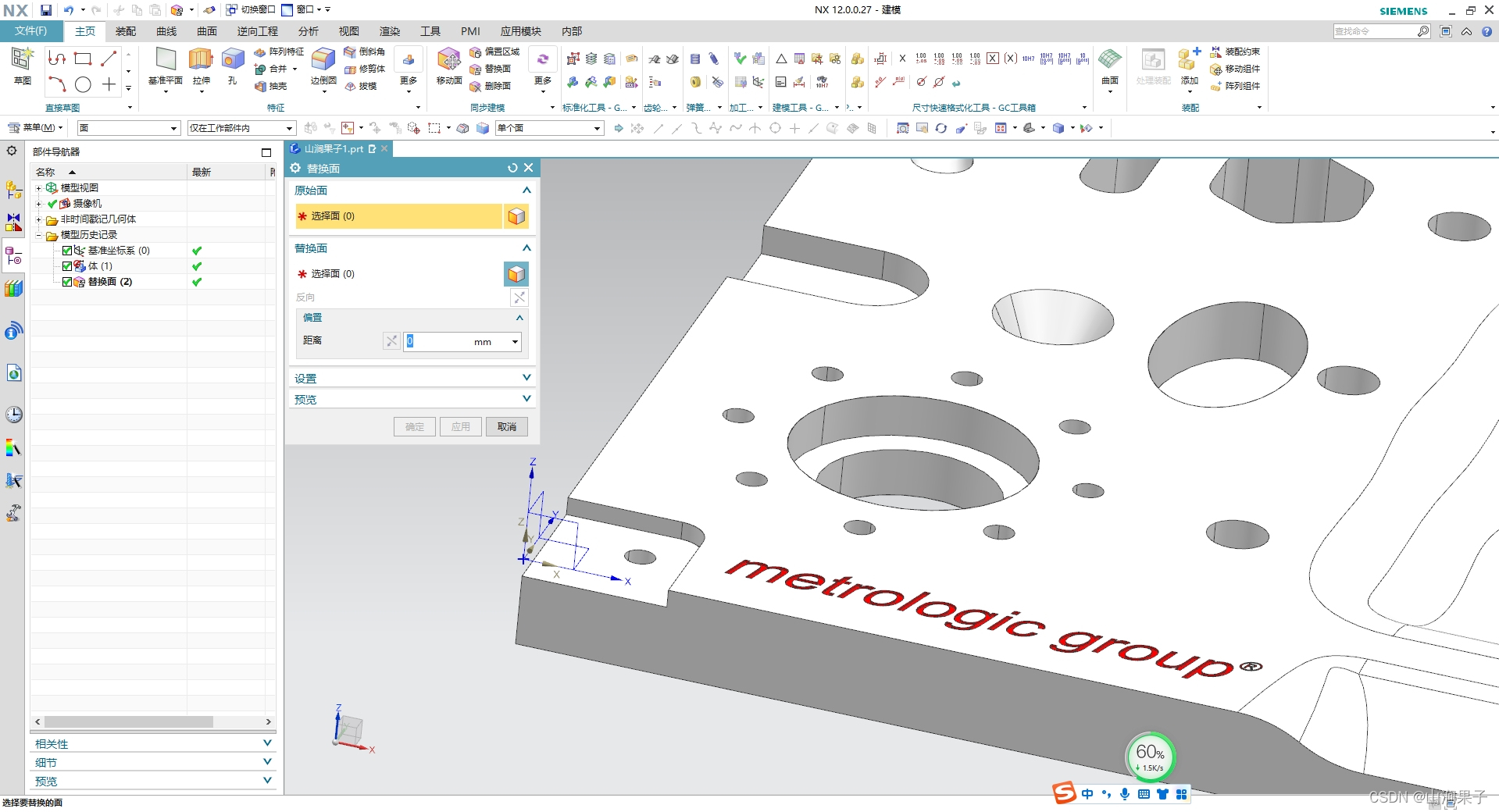
Task: Click the Sogou input method 中 icon
Action: [x=1087, y=794]
